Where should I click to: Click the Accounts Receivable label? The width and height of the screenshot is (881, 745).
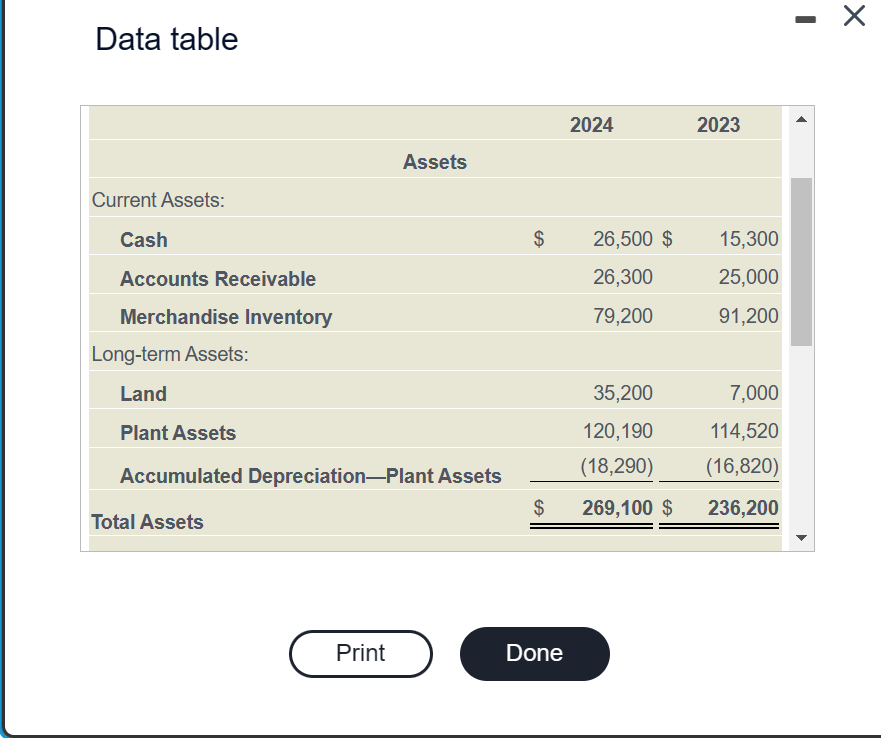217,278
